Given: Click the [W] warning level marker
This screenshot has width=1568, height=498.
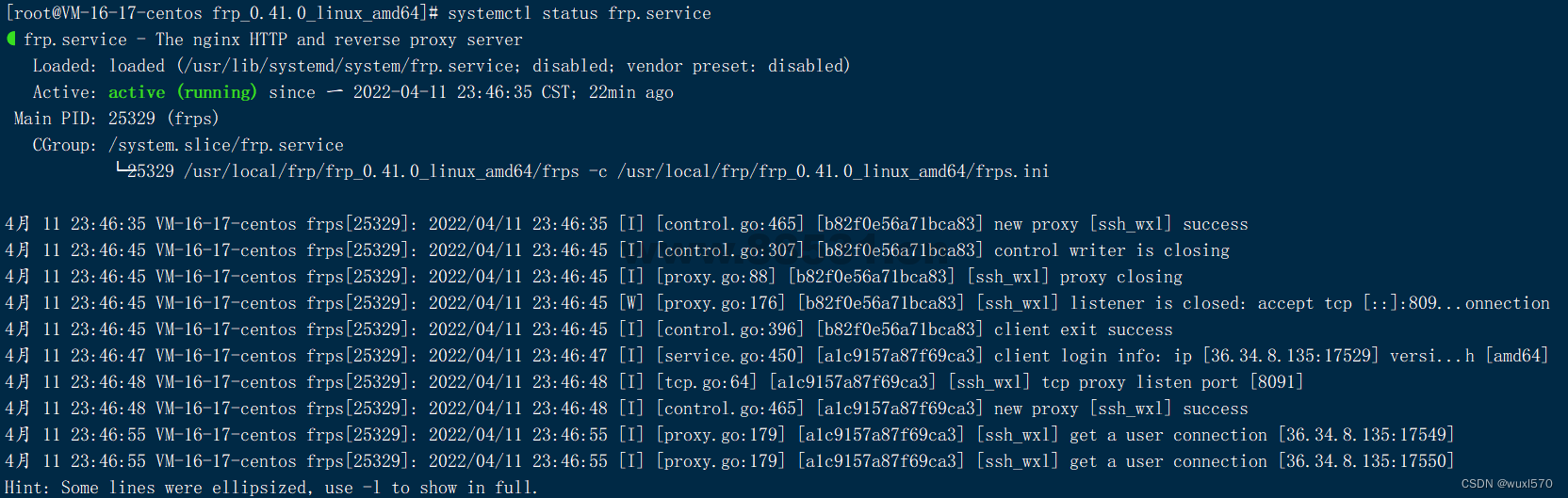Looking at the screenshot, I should pos(630,303).
